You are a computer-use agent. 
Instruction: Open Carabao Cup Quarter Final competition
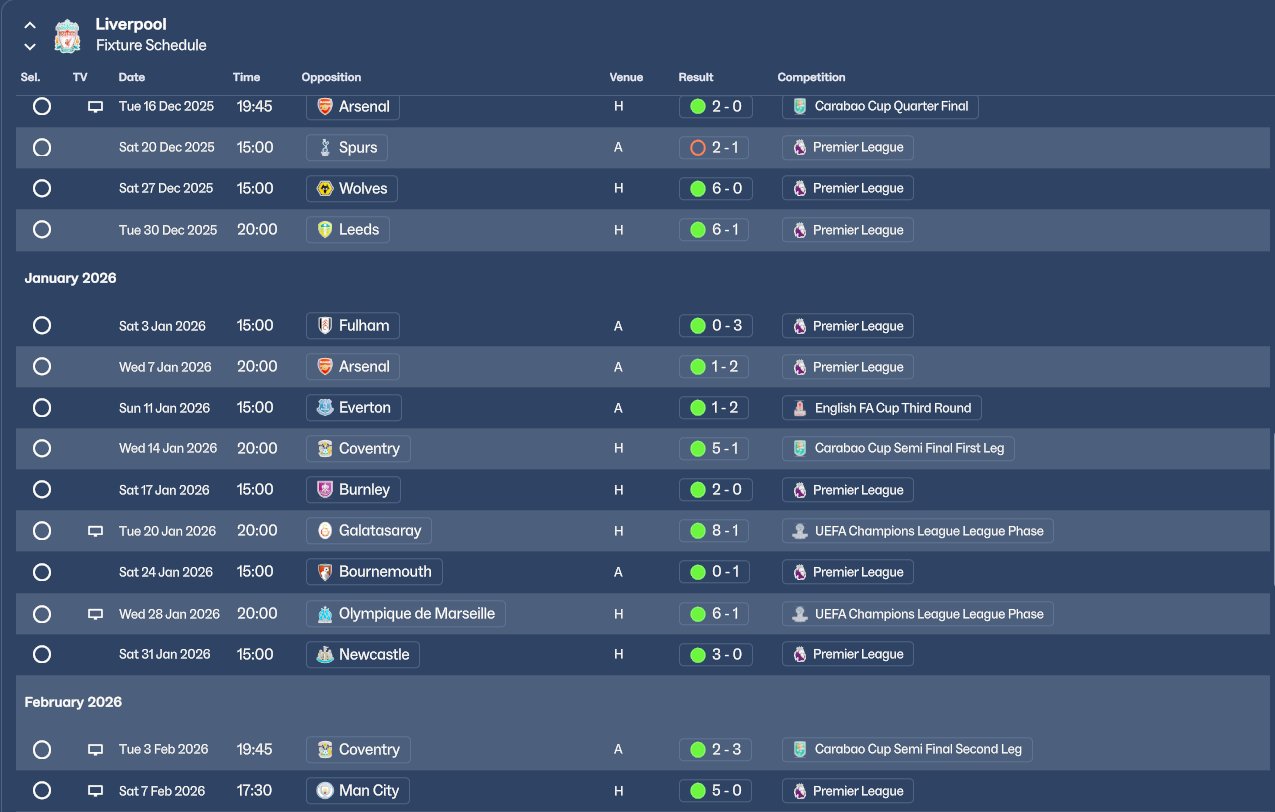pyautogui.click(x=880, y=106)
